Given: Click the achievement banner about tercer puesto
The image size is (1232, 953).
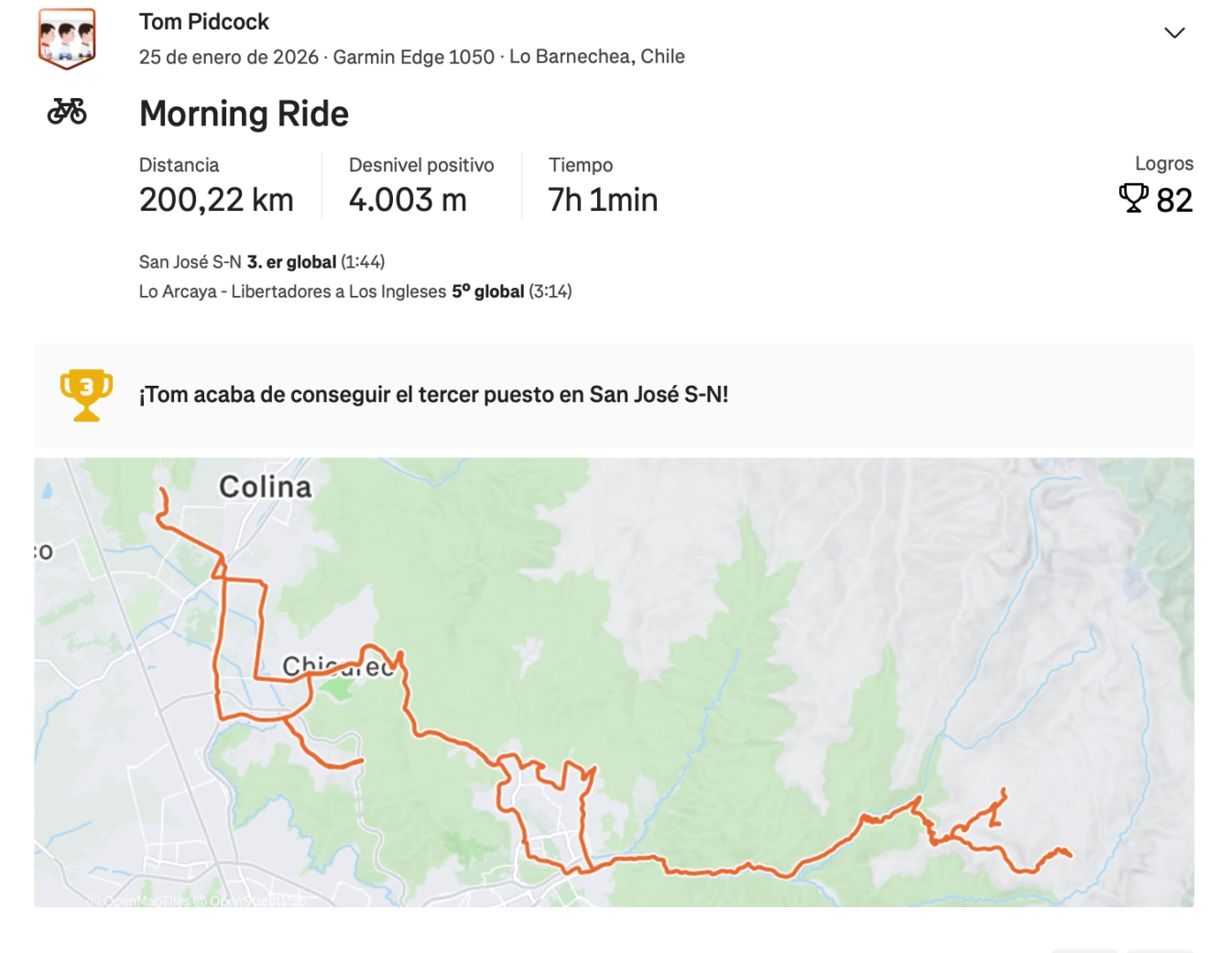Looking at the screenshot, I should pyautogui.click(x=437, y=394).
